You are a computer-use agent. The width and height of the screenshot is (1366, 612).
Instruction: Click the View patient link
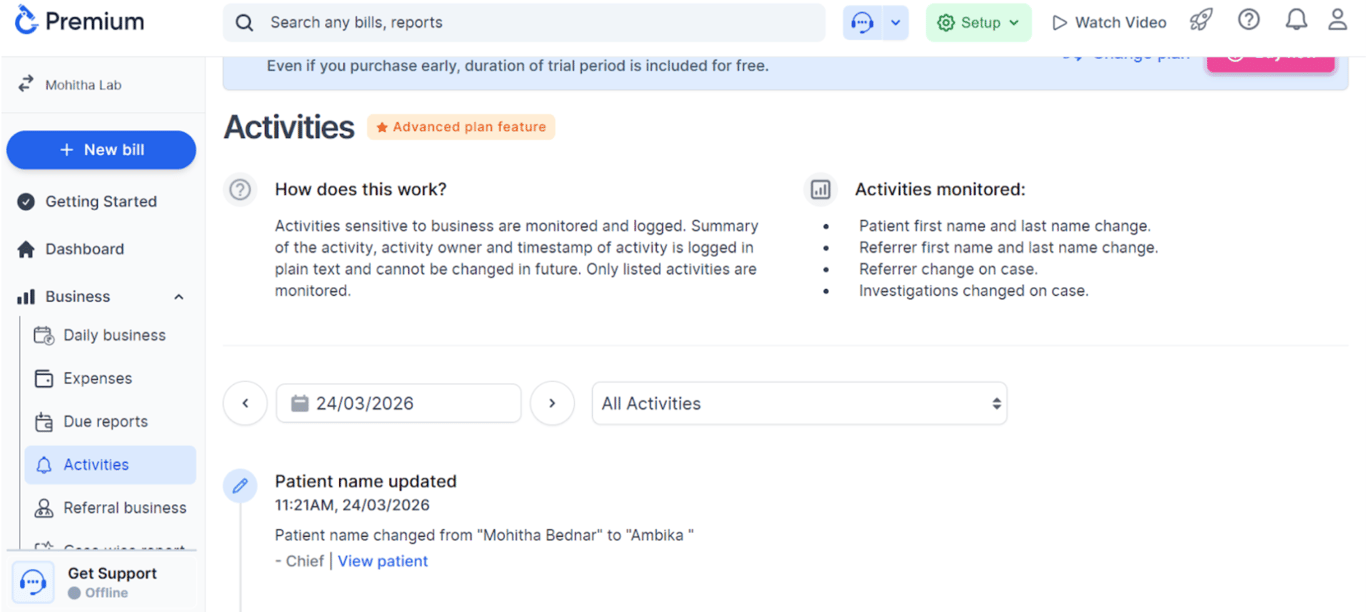[382, 560]
